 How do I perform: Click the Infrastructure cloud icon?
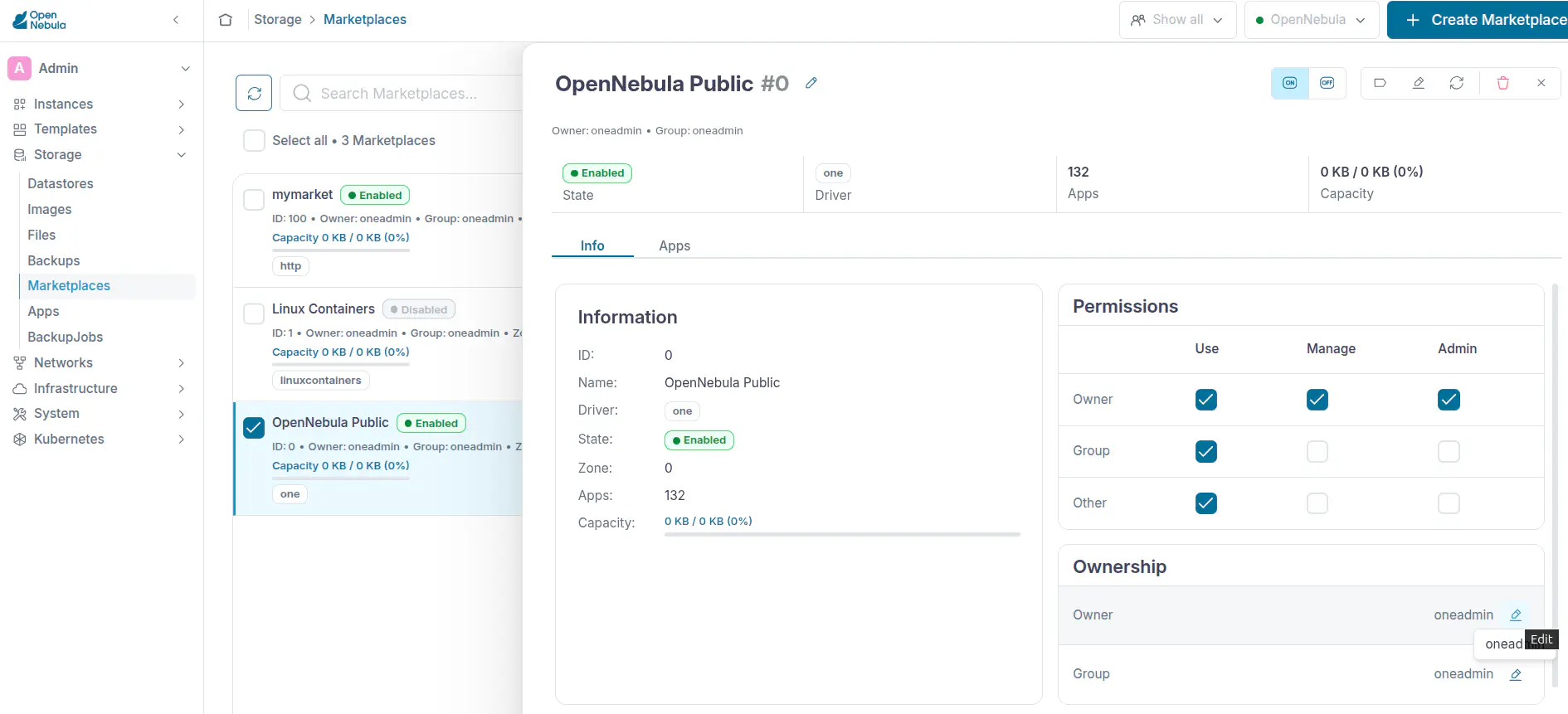click(20, 388)
